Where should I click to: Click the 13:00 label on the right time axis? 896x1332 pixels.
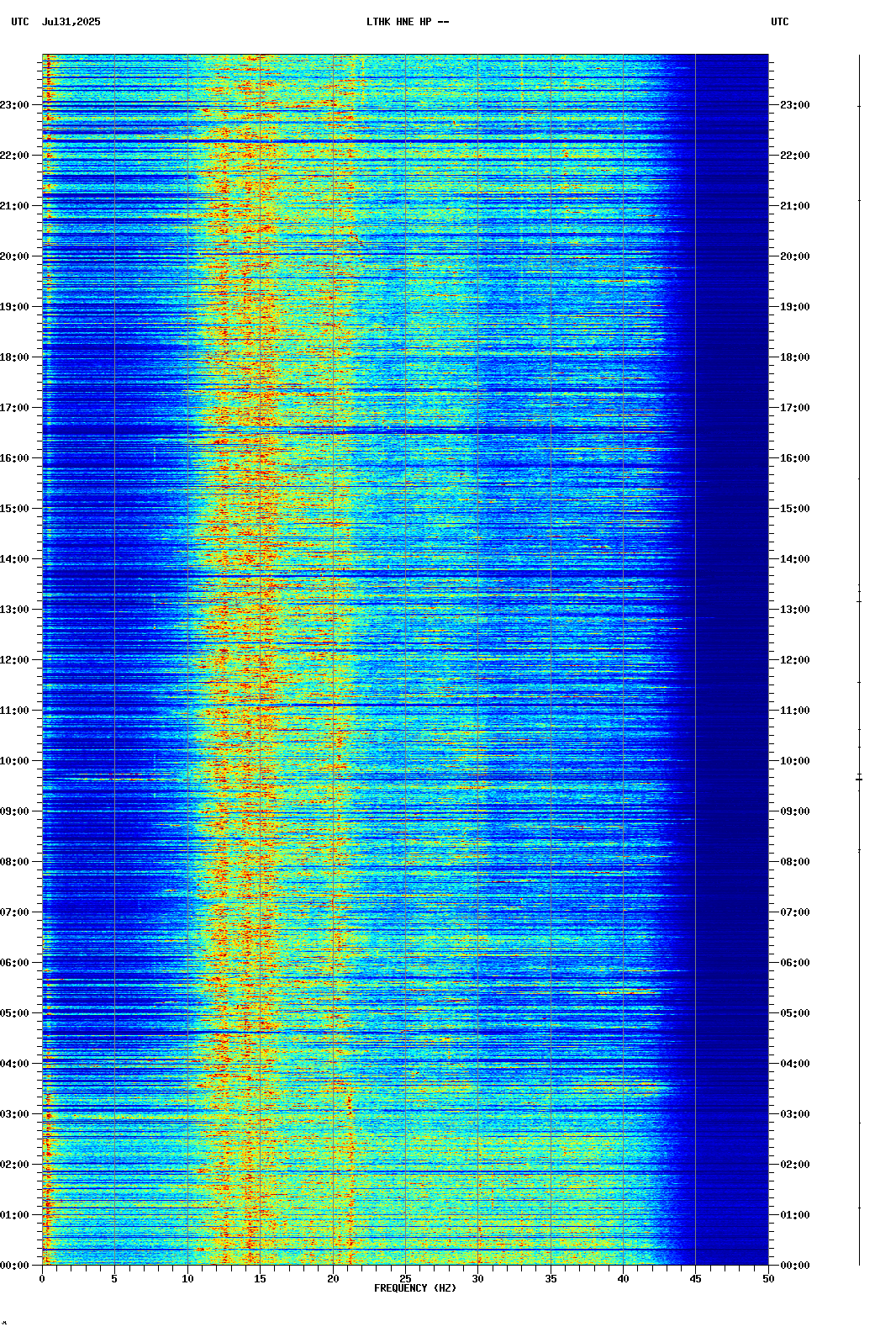coord(795,610)
